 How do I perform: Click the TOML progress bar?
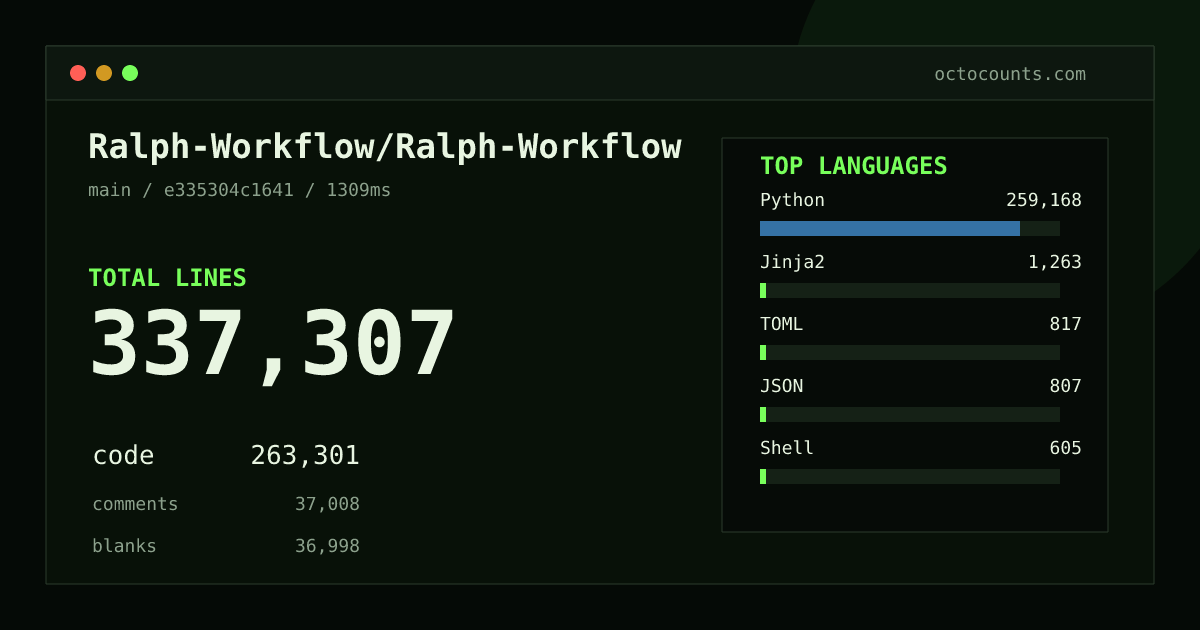pos(910,352)
